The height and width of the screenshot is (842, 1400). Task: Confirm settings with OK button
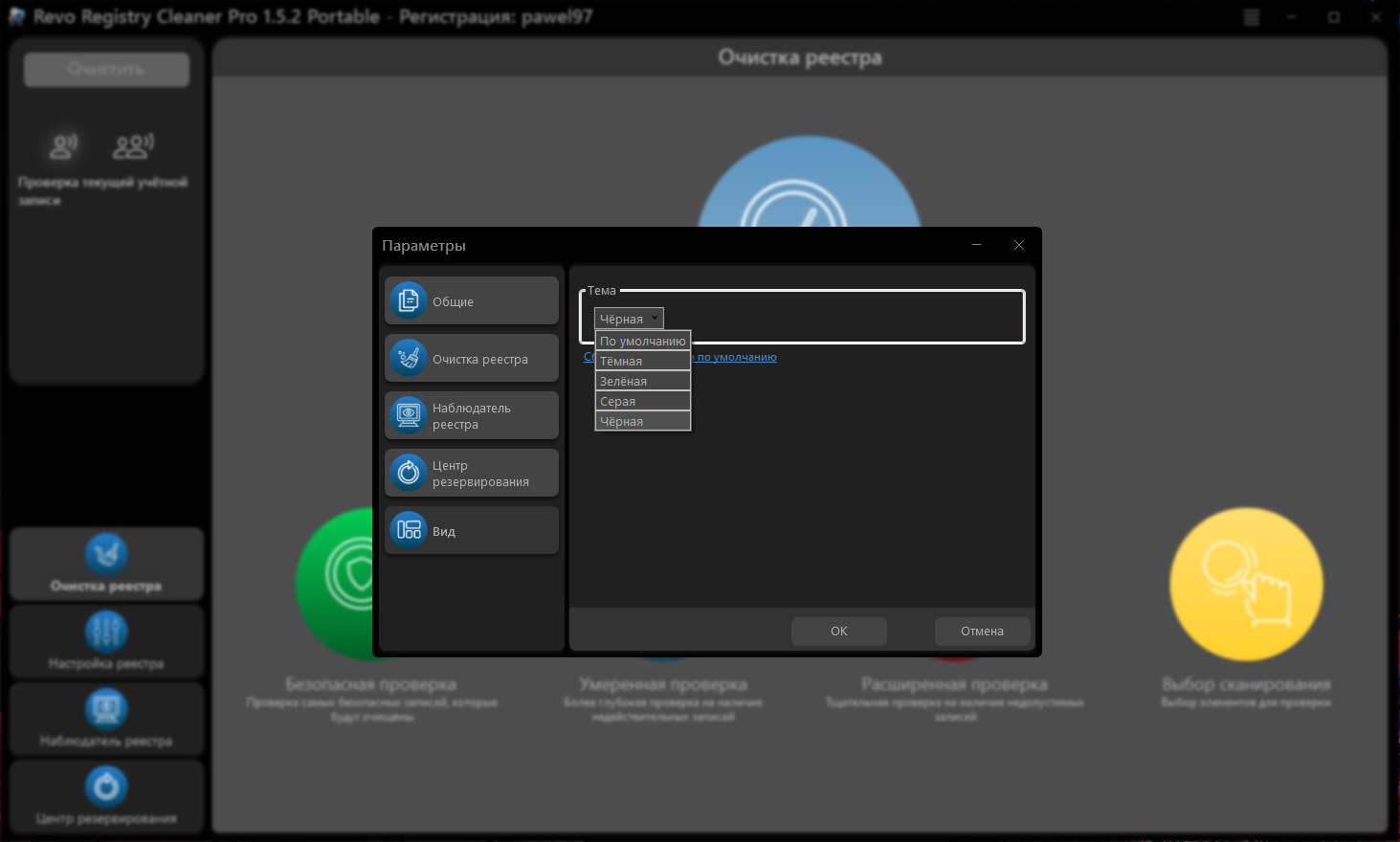pyautogui.click(x=839, y=631)
